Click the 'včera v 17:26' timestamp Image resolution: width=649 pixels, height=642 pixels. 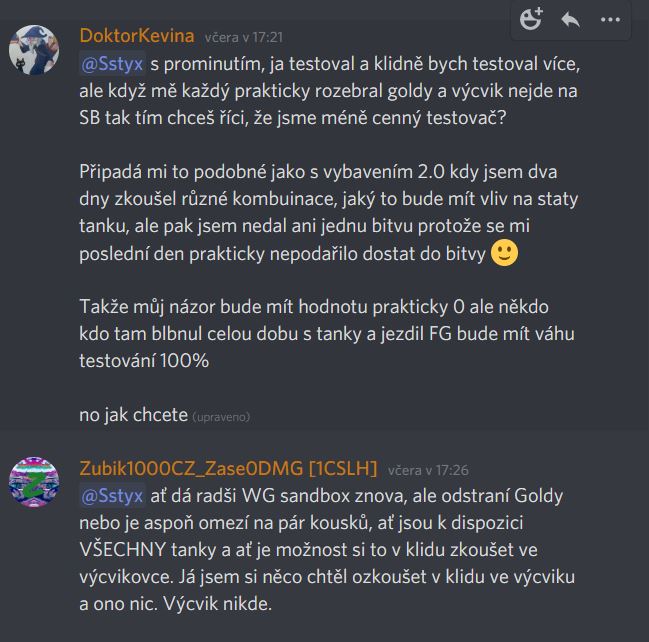(428, 471)
